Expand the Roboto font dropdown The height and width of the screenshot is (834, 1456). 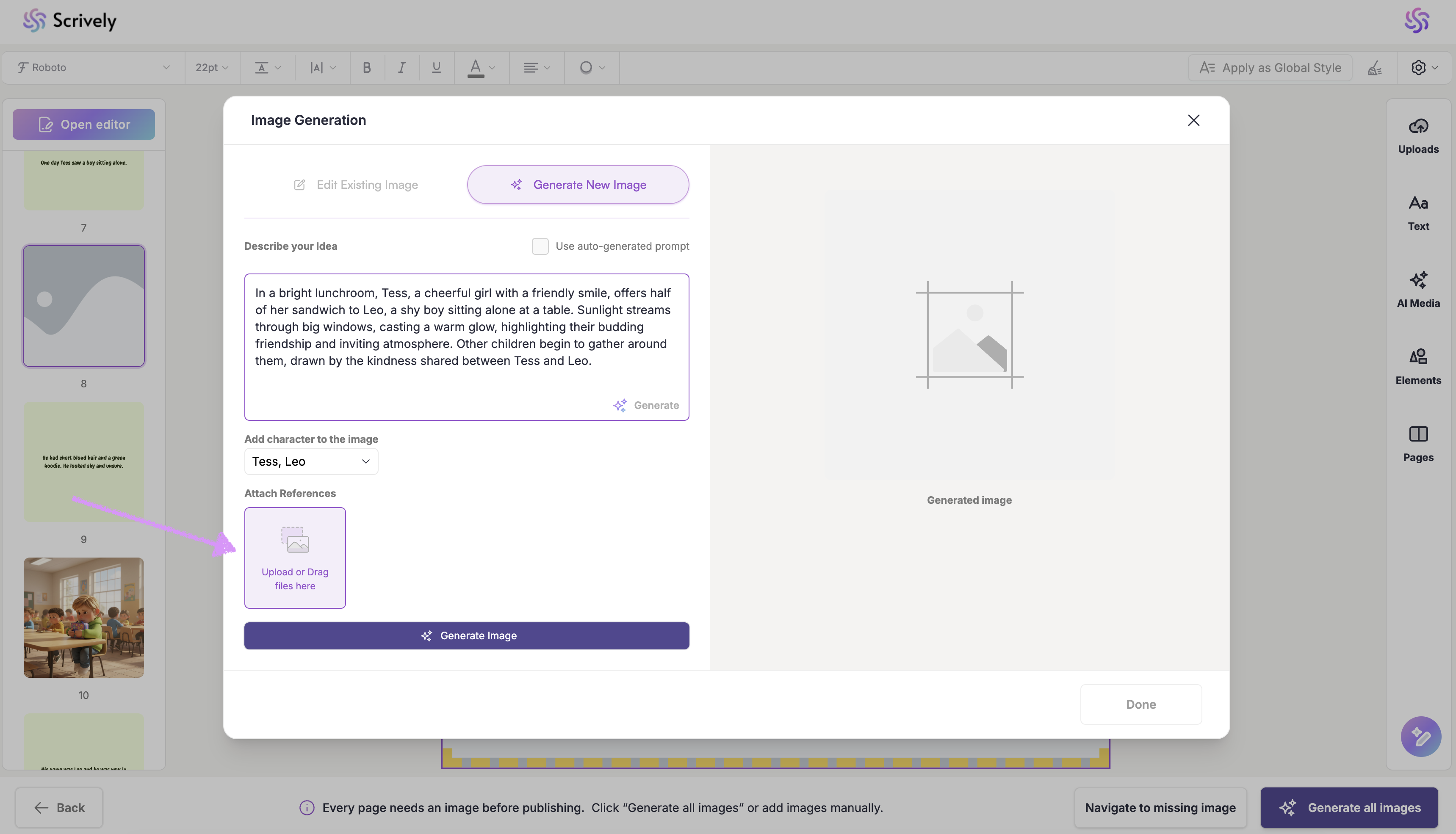click(x=94, y=68)
